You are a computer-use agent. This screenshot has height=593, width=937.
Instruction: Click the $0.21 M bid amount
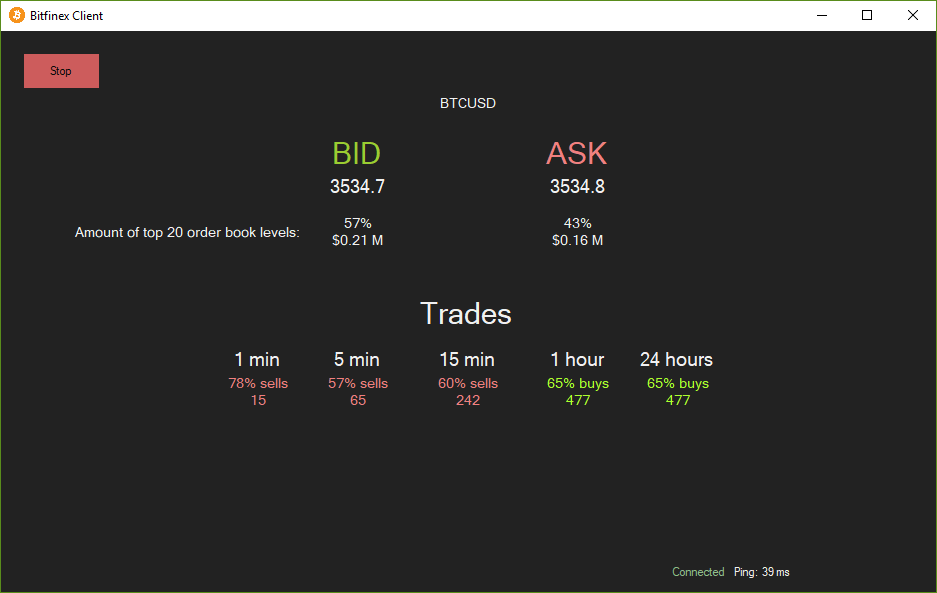(357, 240)
